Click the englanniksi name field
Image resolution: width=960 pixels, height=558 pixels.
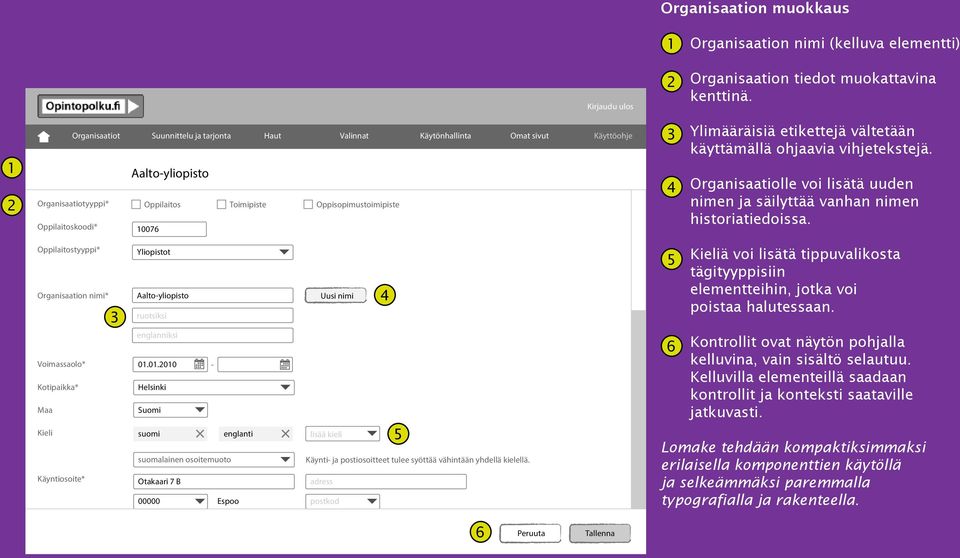[212, 335]
